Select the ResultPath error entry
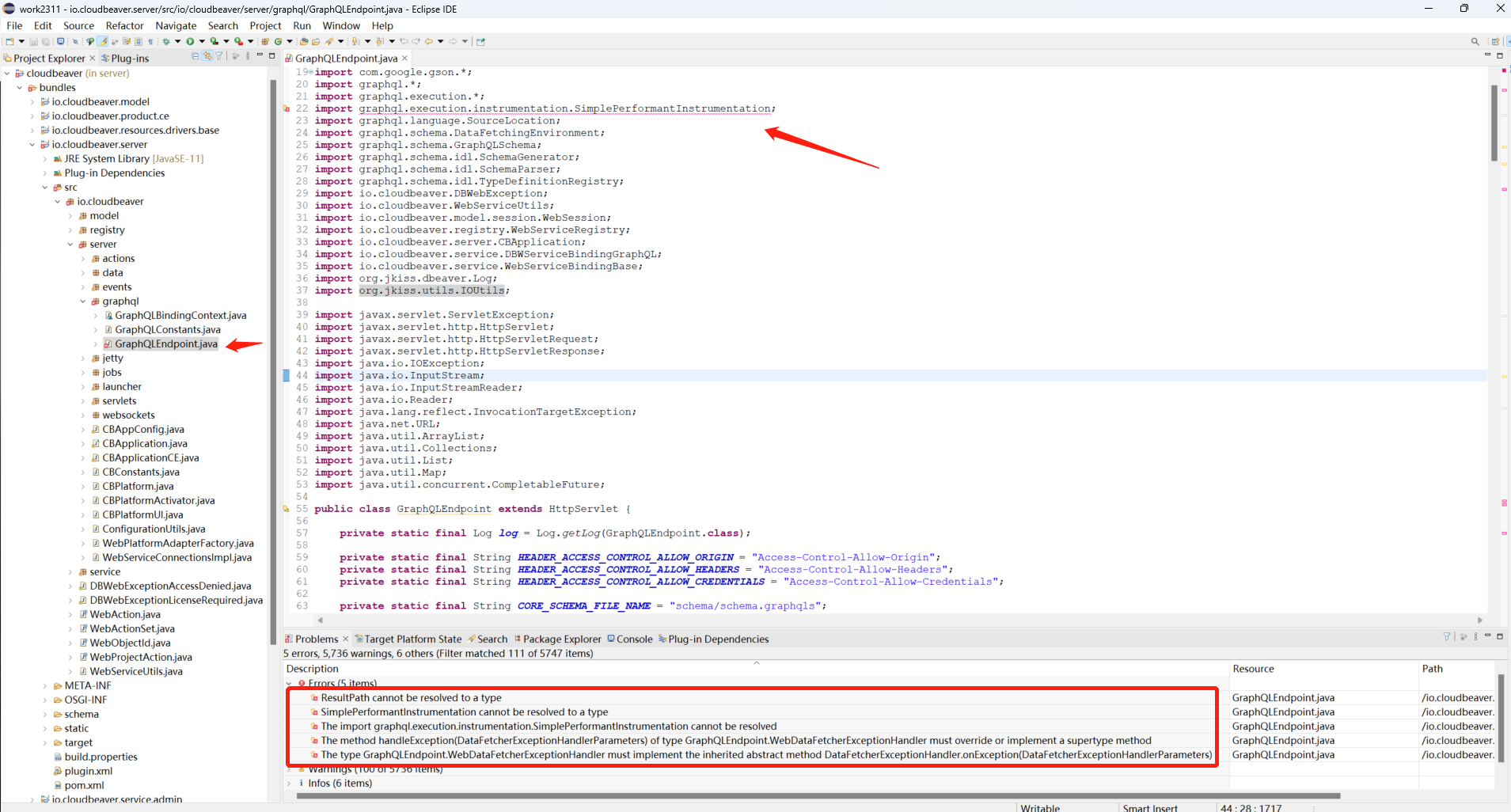Screen dimensions: 1511x812 click(411, 697)
